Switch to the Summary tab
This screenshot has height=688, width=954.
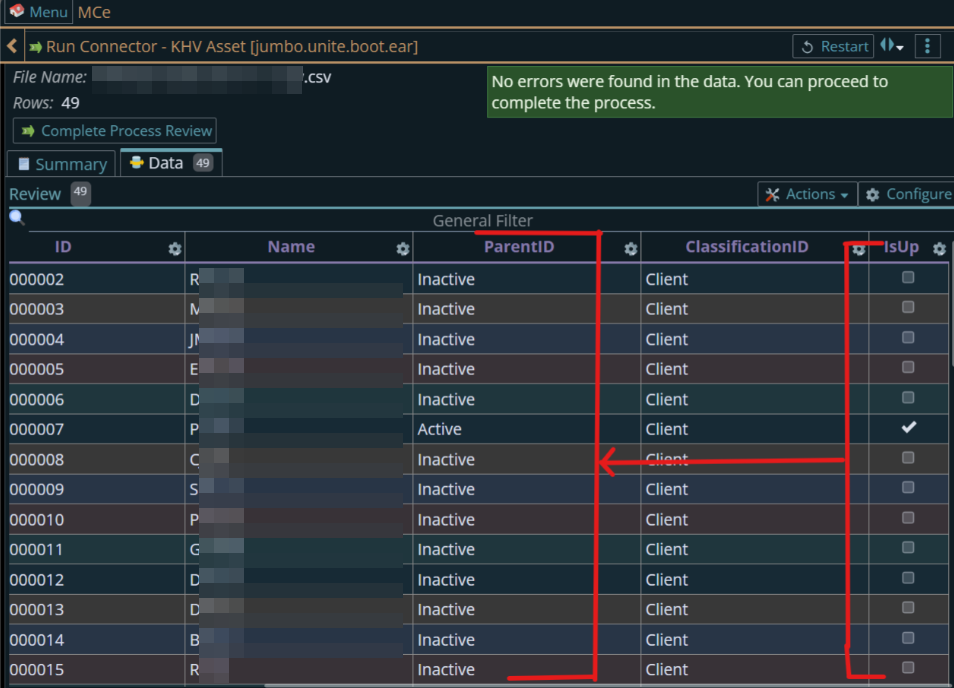(61, 164)
